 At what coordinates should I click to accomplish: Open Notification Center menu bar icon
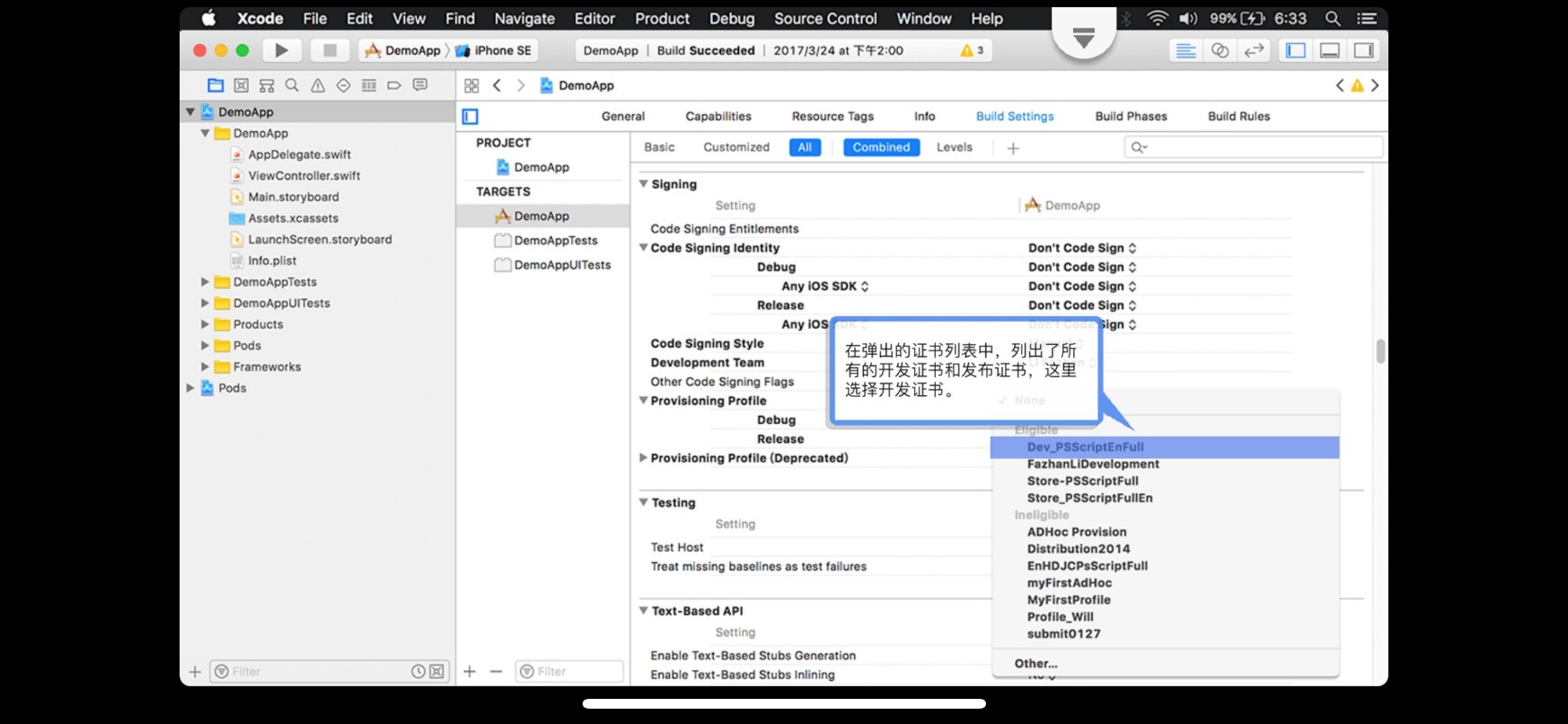[x=1366, y=18]
